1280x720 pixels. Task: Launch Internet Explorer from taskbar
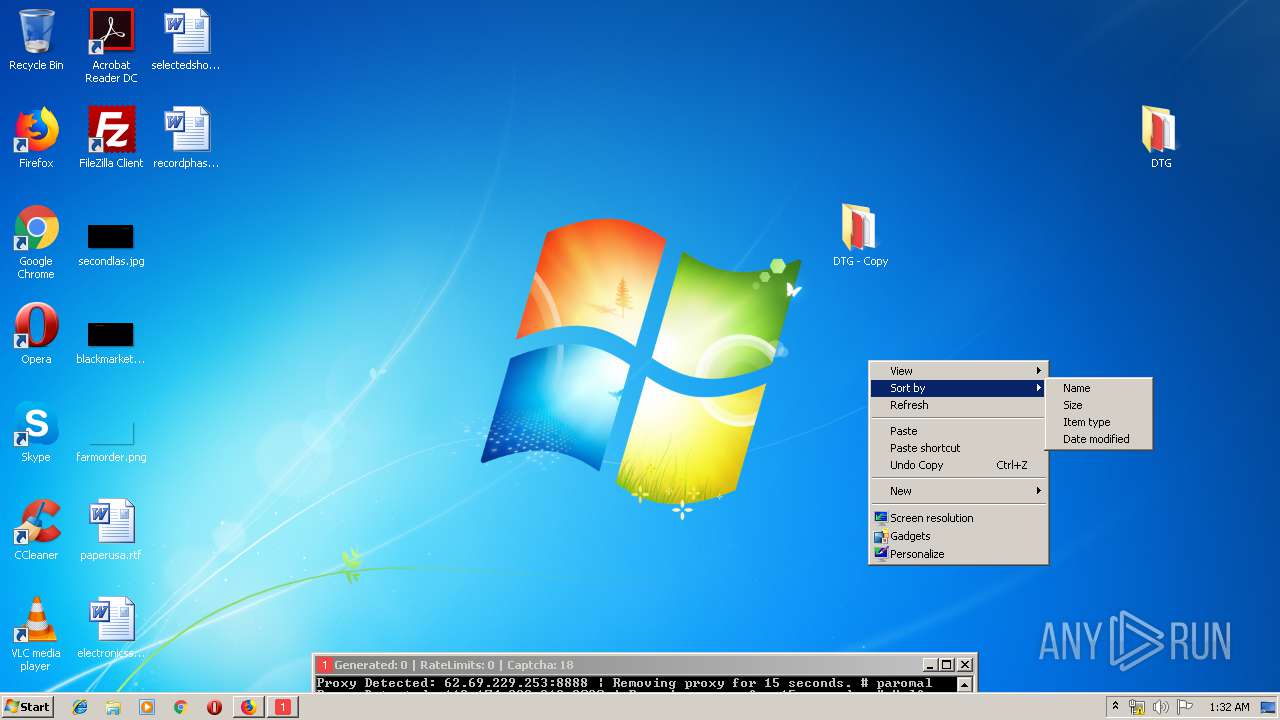pos(80,707)
